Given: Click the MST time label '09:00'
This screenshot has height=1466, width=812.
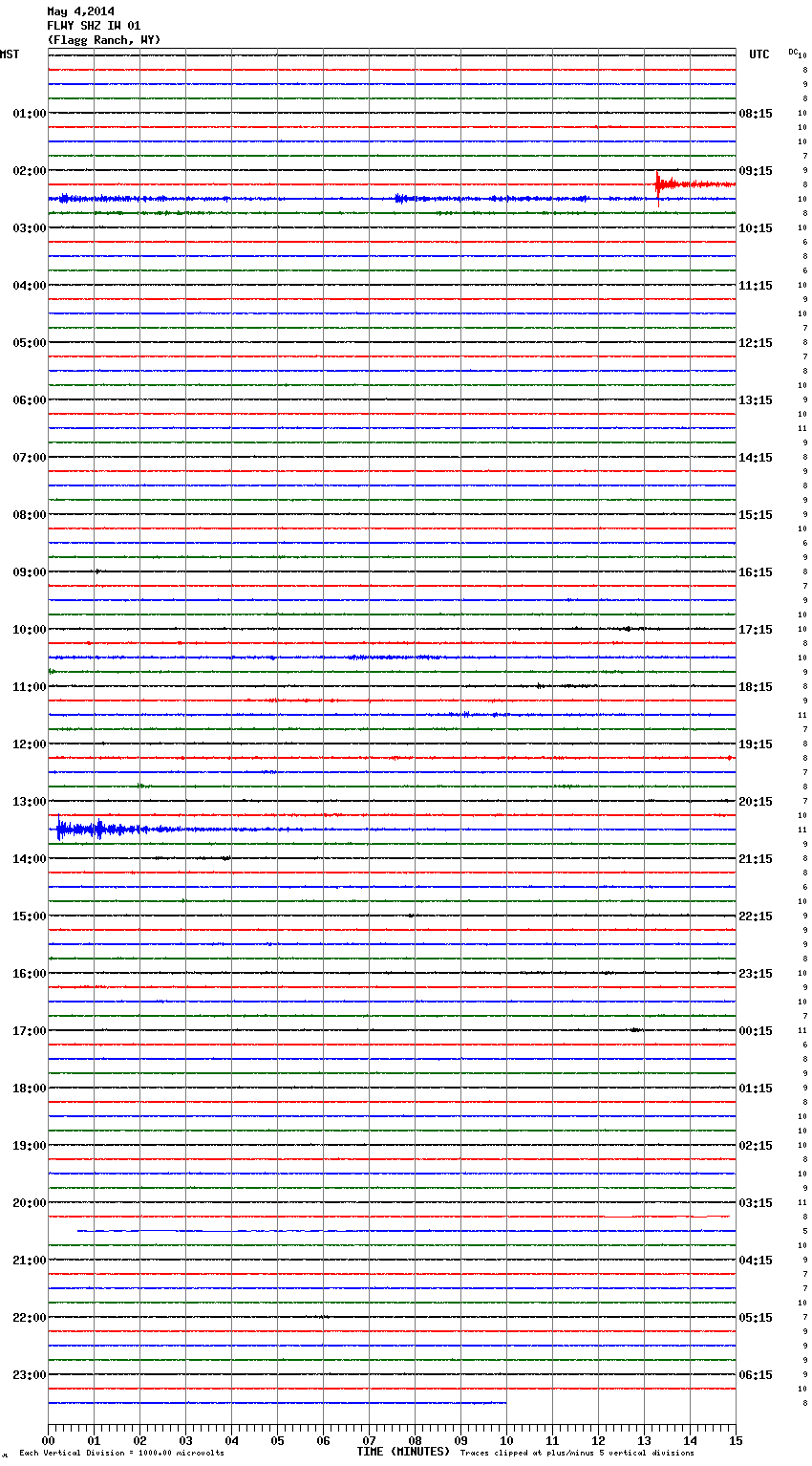Looking at the screenshot, I should pos(30,572).
